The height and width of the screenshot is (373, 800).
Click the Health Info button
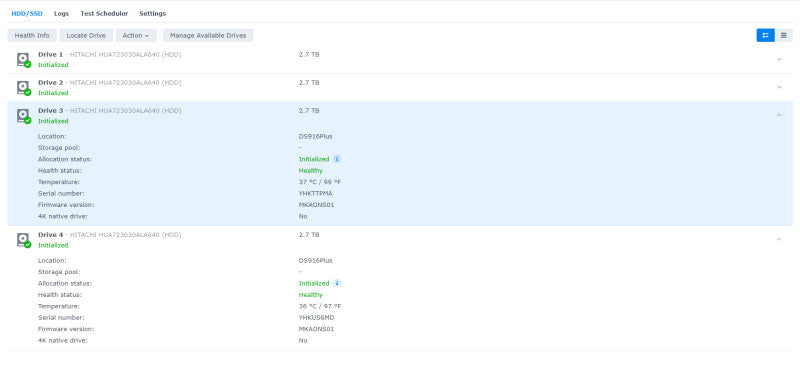coord(32,35)
